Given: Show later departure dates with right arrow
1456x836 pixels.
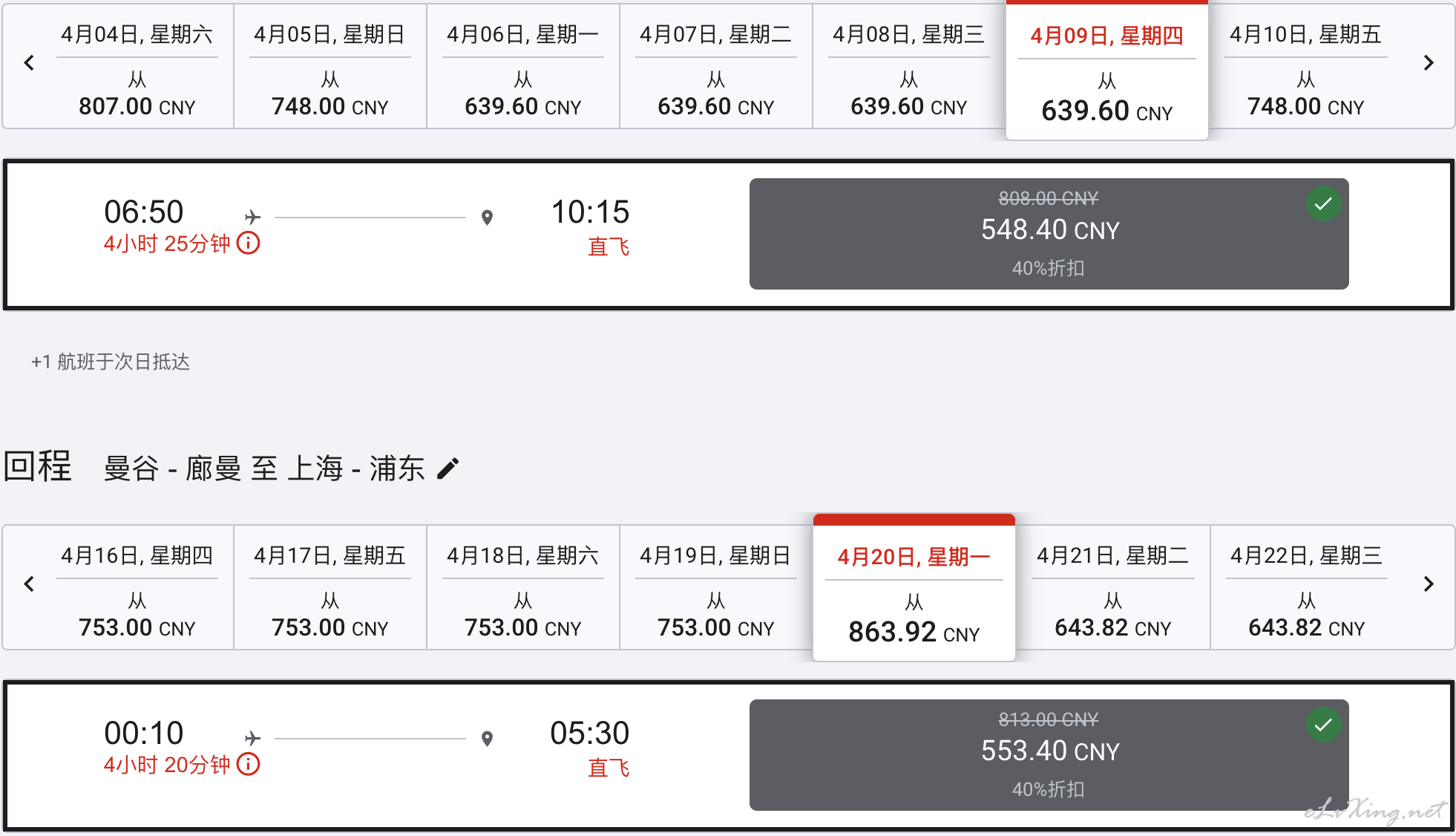Looking at the screenshot, I should 1429,63.
